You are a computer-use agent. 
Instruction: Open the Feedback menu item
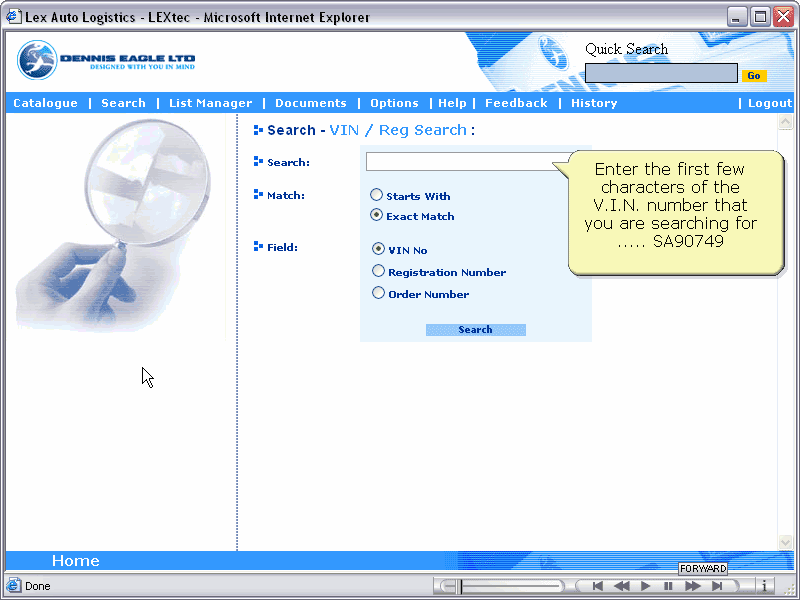(516, 103)
